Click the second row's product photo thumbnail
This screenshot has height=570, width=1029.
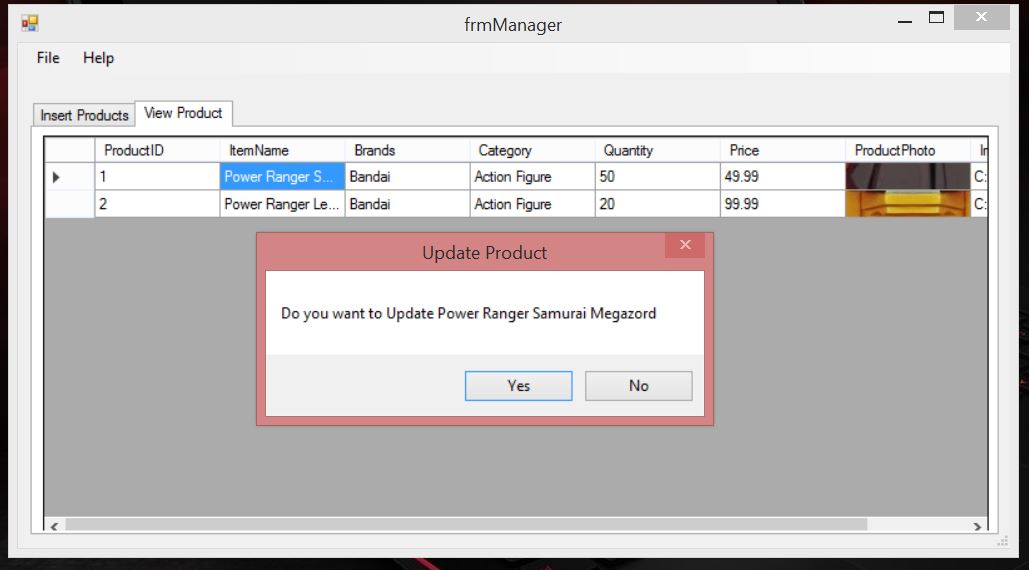pyautogui.click(x=906, y=204)
